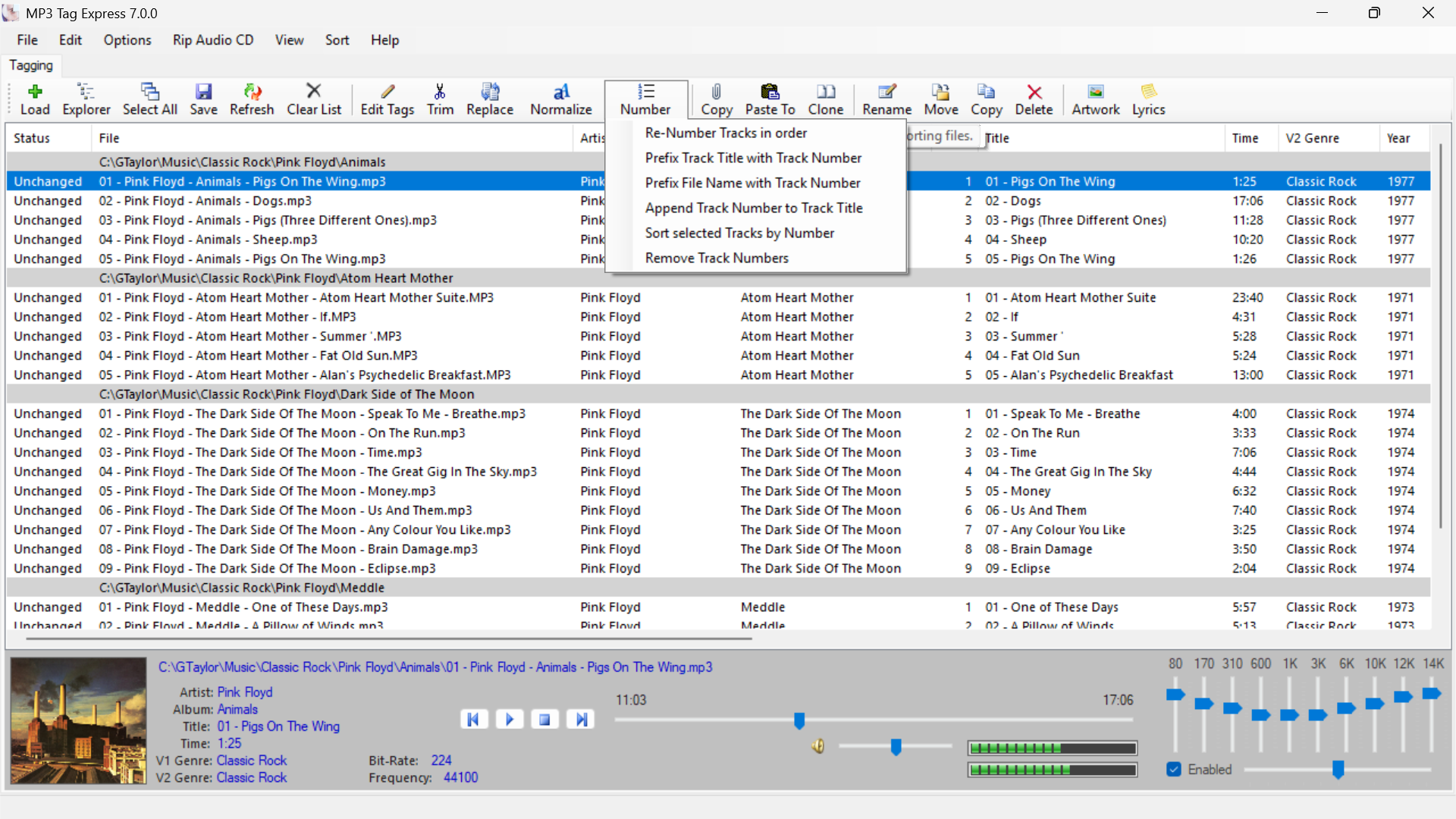
Task: Select the Trim tool
Action: click(x=440, y=99)
